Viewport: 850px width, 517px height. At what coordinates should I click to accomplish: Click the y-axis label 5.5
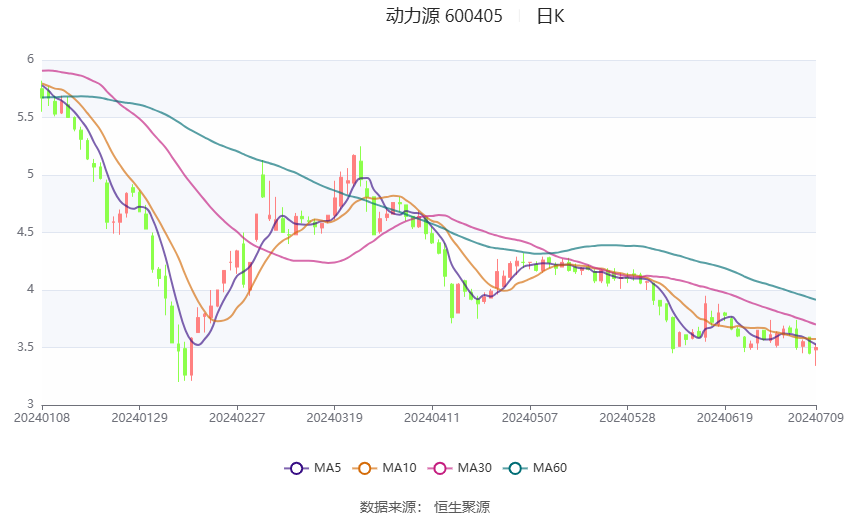tap(25, 117)
